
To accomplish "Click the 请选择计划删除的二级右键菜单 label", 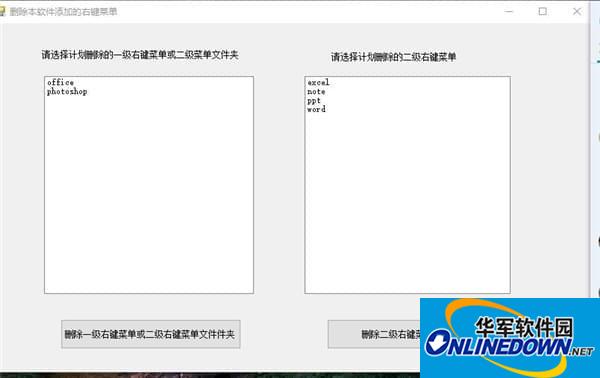I will click(393, 57).
